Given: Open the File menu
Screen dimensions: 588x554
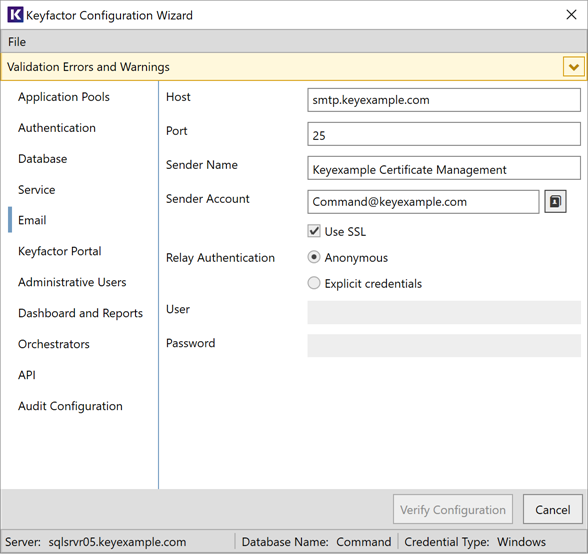Looking at the screenshot, I should [17, 42].
